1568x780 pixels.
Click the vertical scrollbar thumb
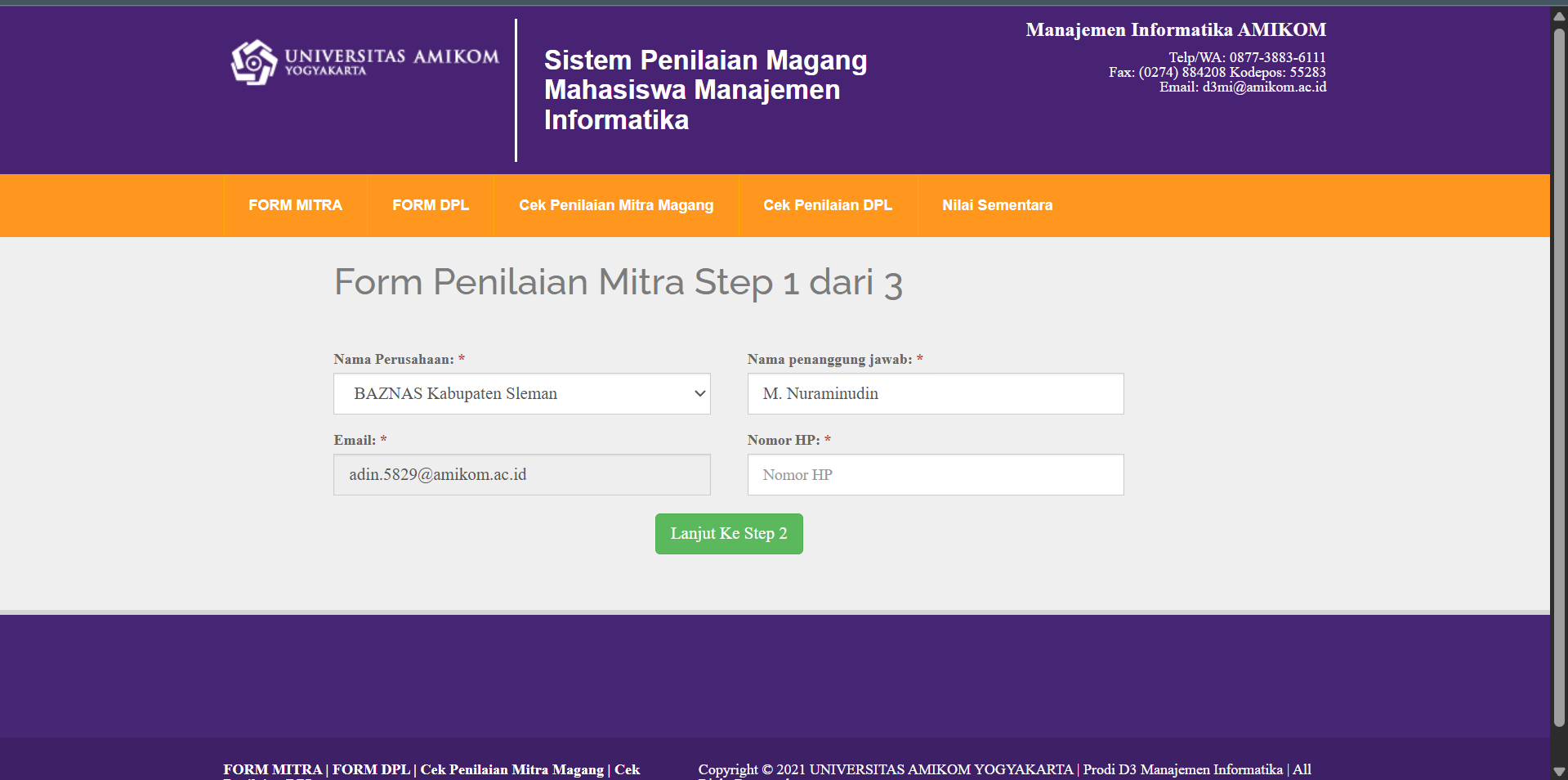pyautogui.click(x=1559, y=376)
